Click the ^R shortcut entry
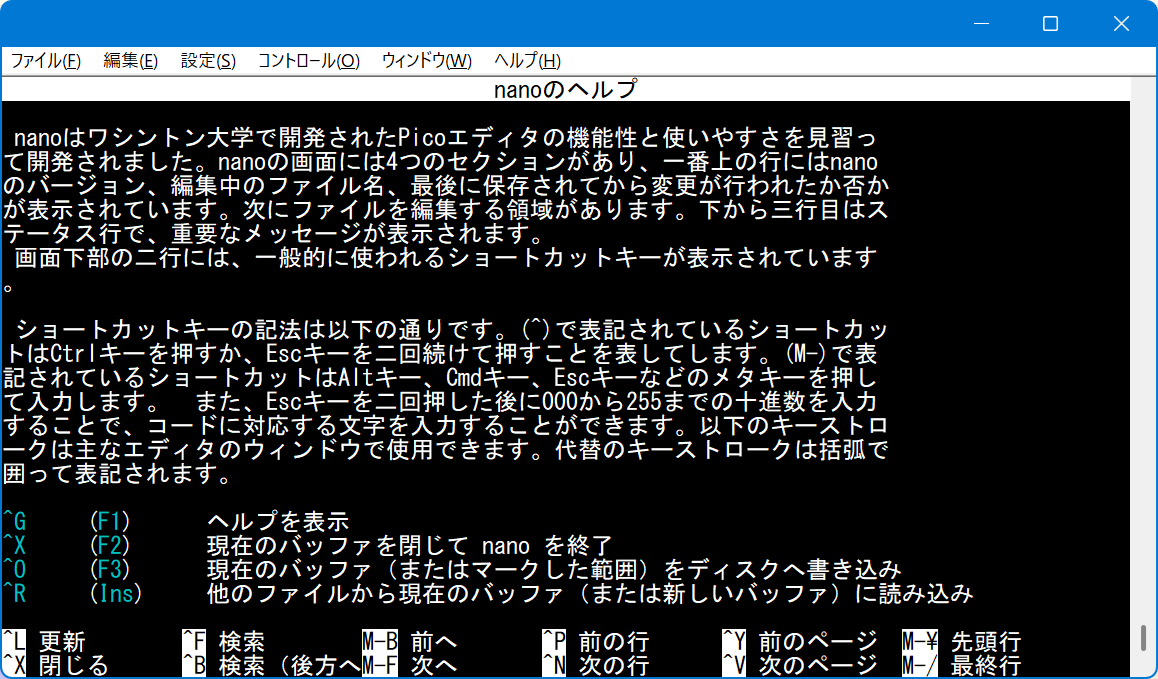 (x=15, y=593)
